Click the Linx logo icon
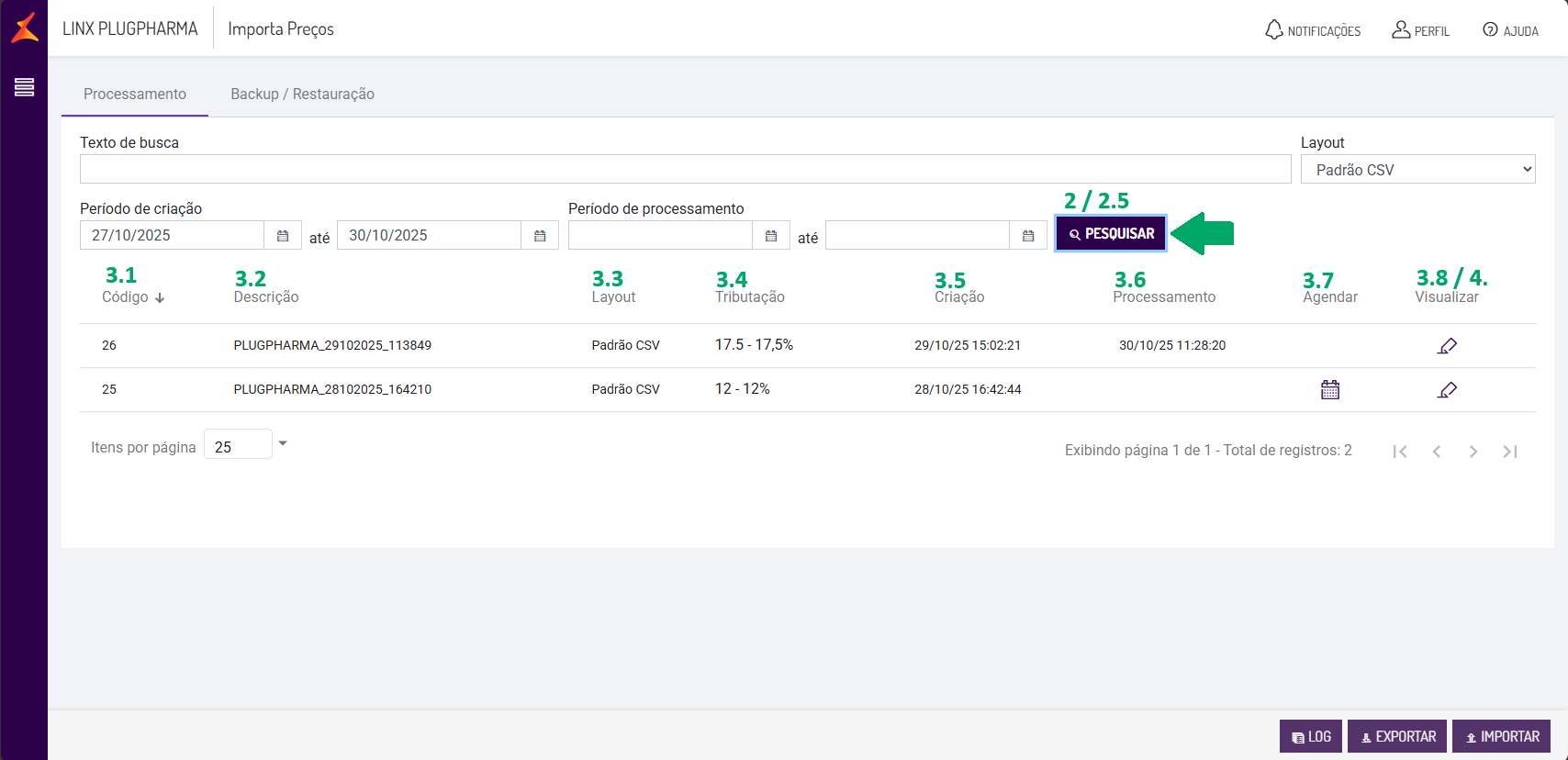 point(25,28)
